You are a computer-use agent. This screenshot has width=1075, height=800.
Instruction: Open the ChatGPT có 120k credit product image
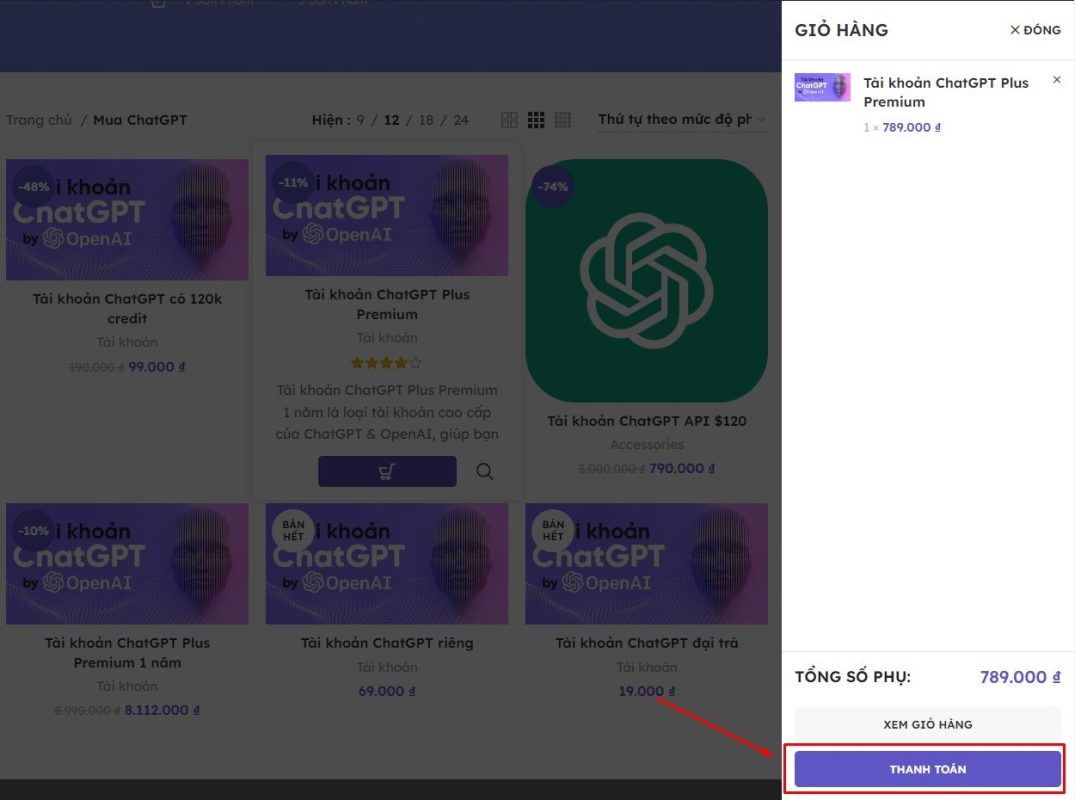click(128, 219)
